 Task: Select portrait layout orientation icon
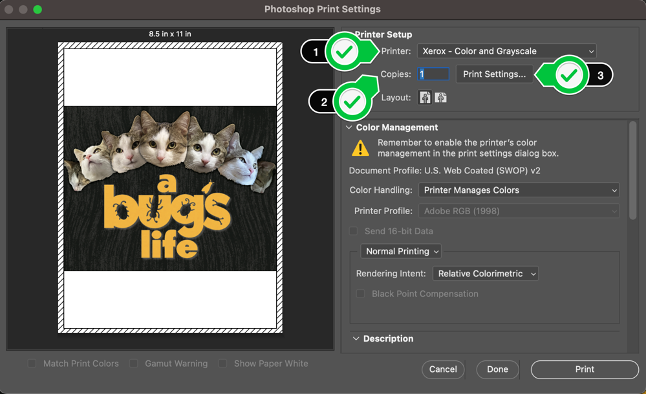point(425,98)
